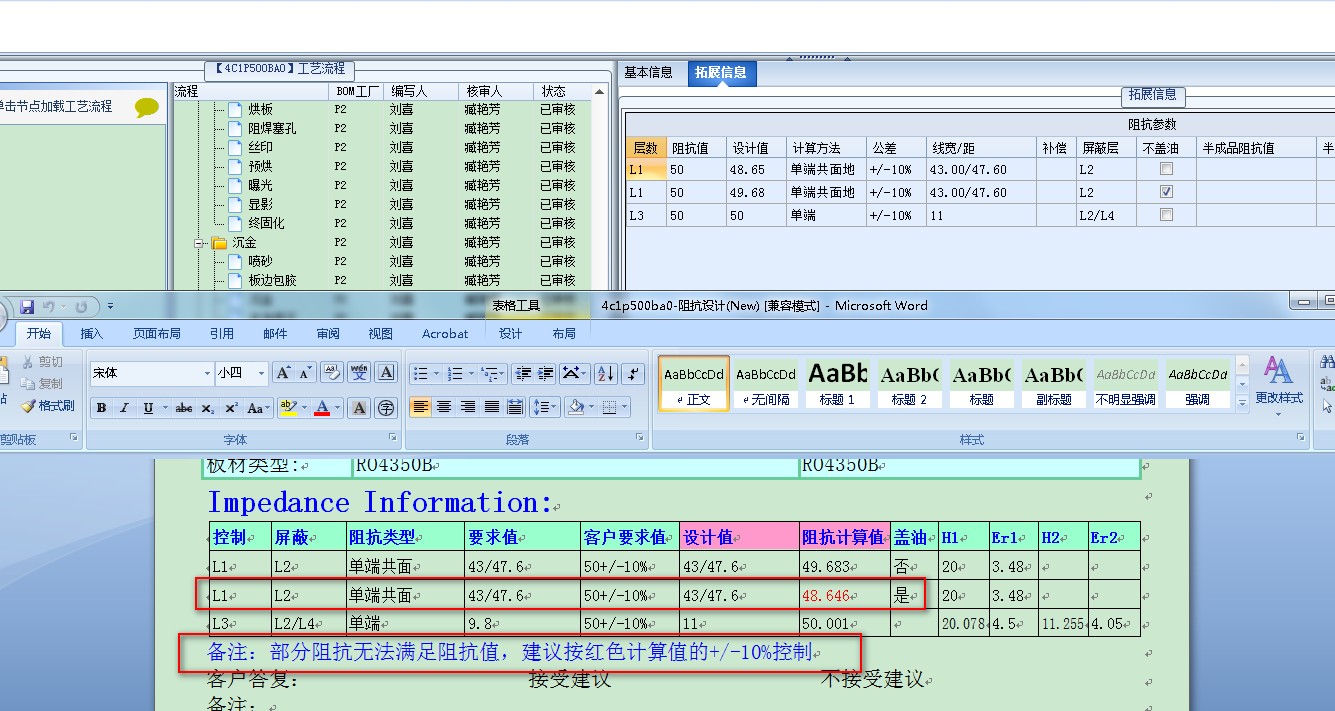Click 接受建议 in the customer reply line
Viewport: 1335px width, 711px height.
coord(569,680)
